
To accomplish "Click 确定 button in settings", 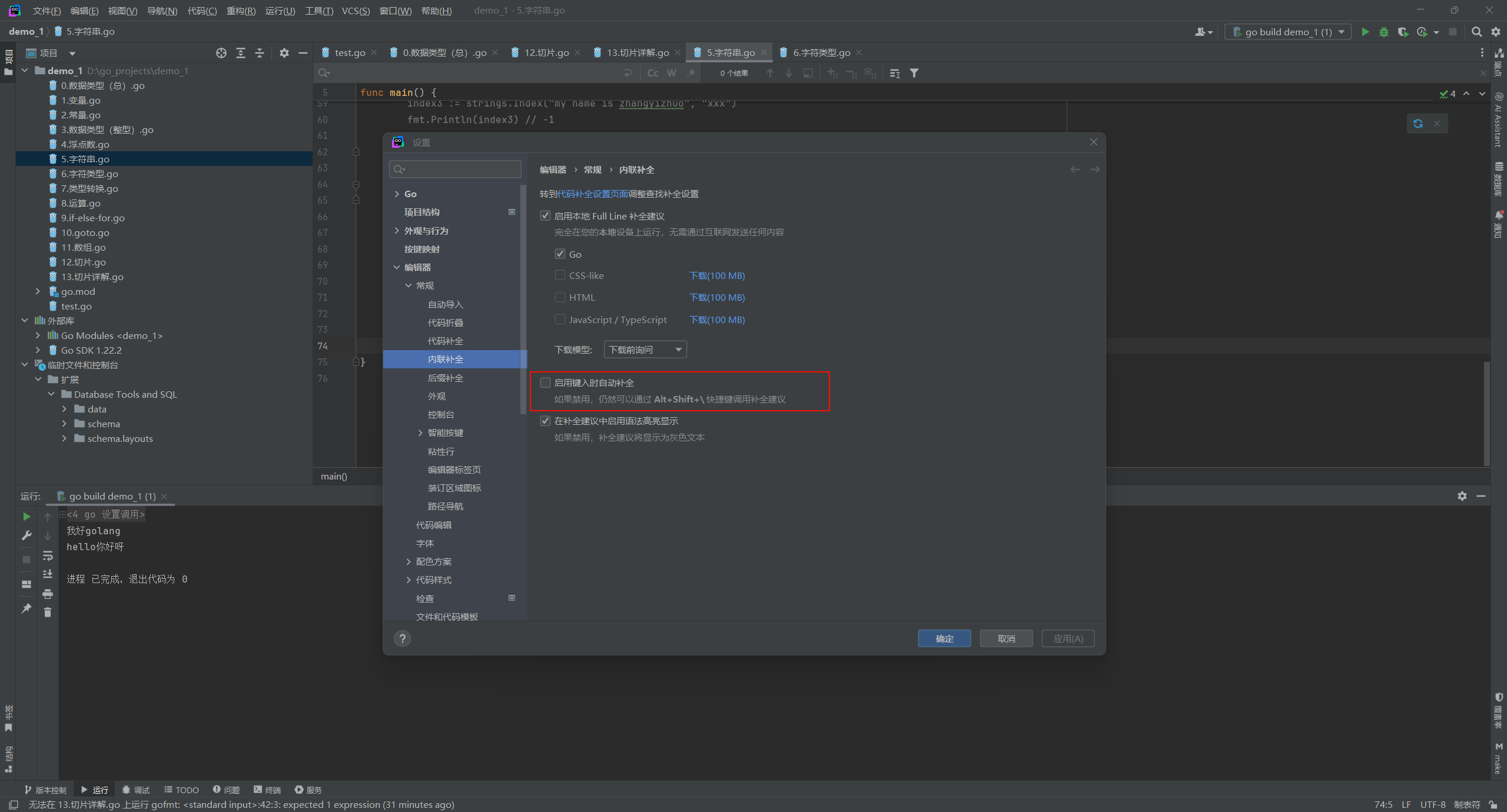I will 944,638.
